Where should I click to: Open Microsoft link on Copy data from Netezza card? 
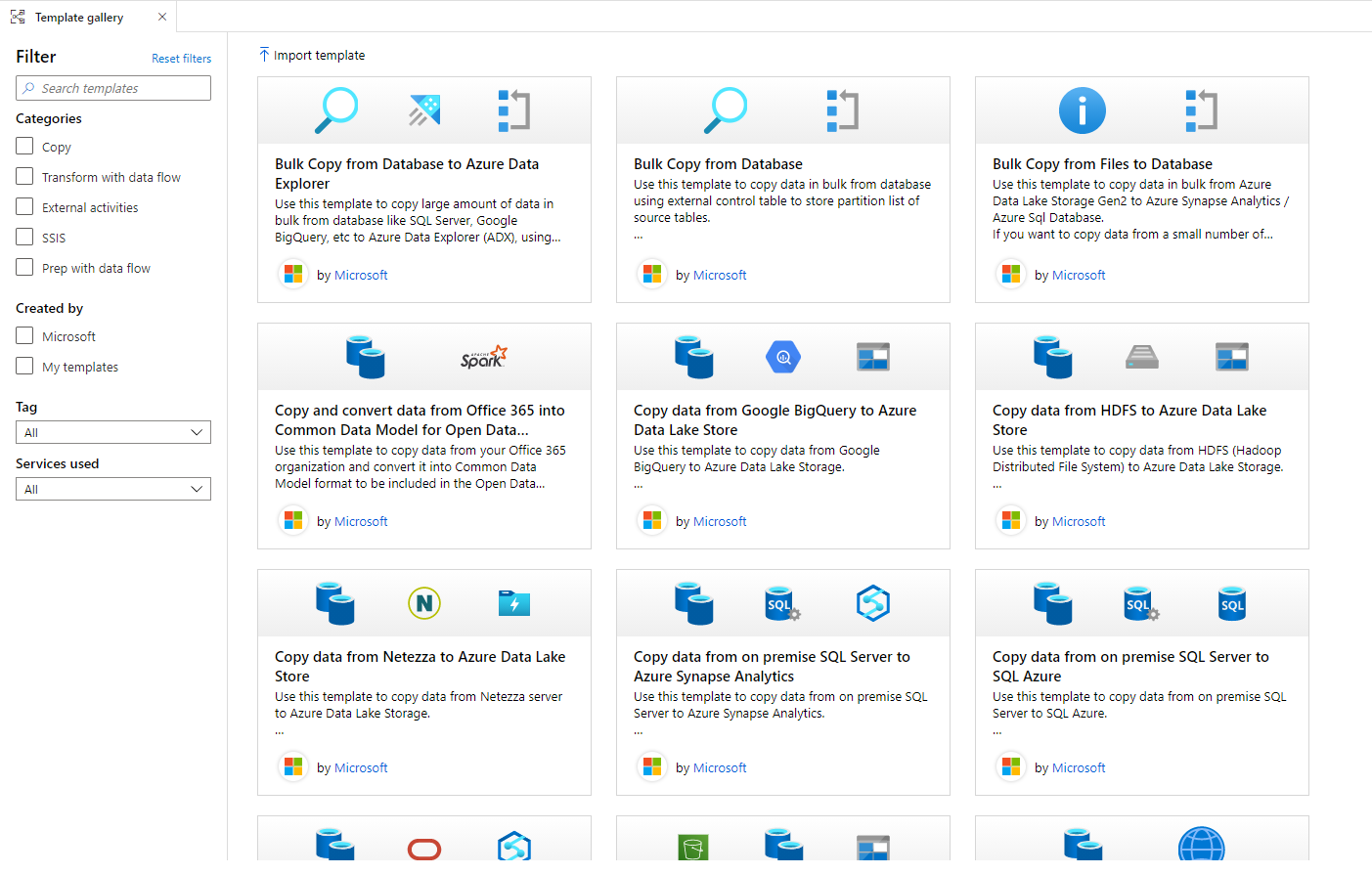[361, 768]
